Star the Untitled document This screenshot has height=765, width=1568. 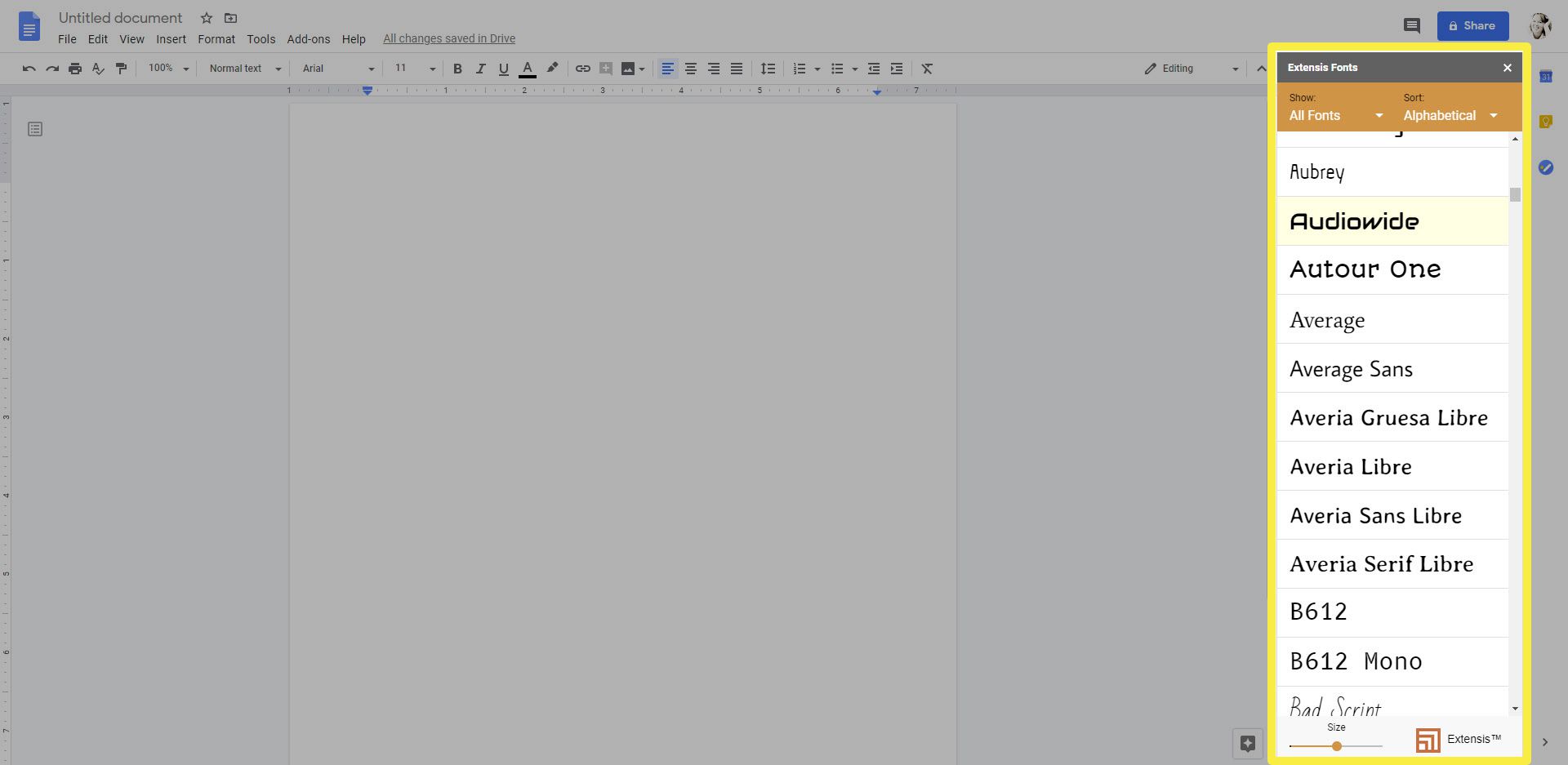207,18
